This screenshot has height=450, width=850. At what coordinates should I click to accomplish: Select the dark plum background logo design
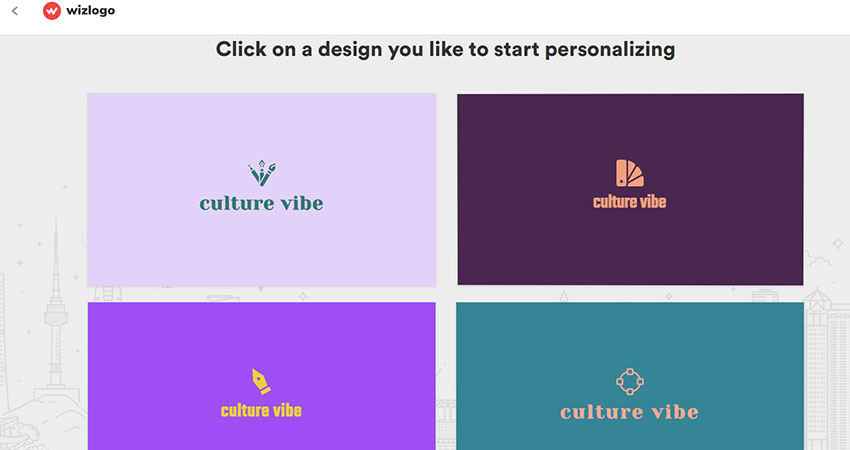(630, 189)
